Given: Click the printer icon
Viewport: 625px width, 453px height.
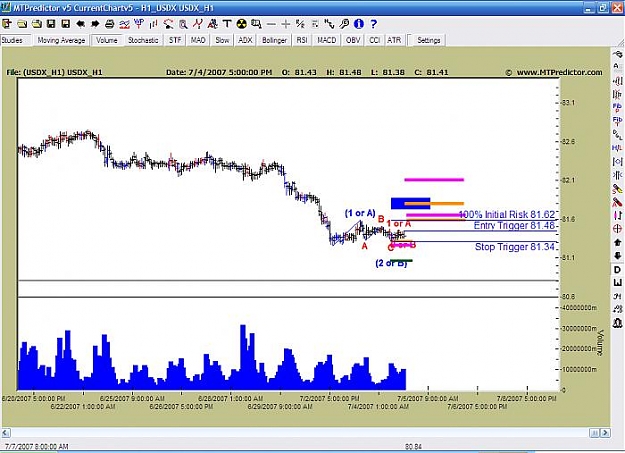Looking at the screenshot, I should (x=110, y=24).
